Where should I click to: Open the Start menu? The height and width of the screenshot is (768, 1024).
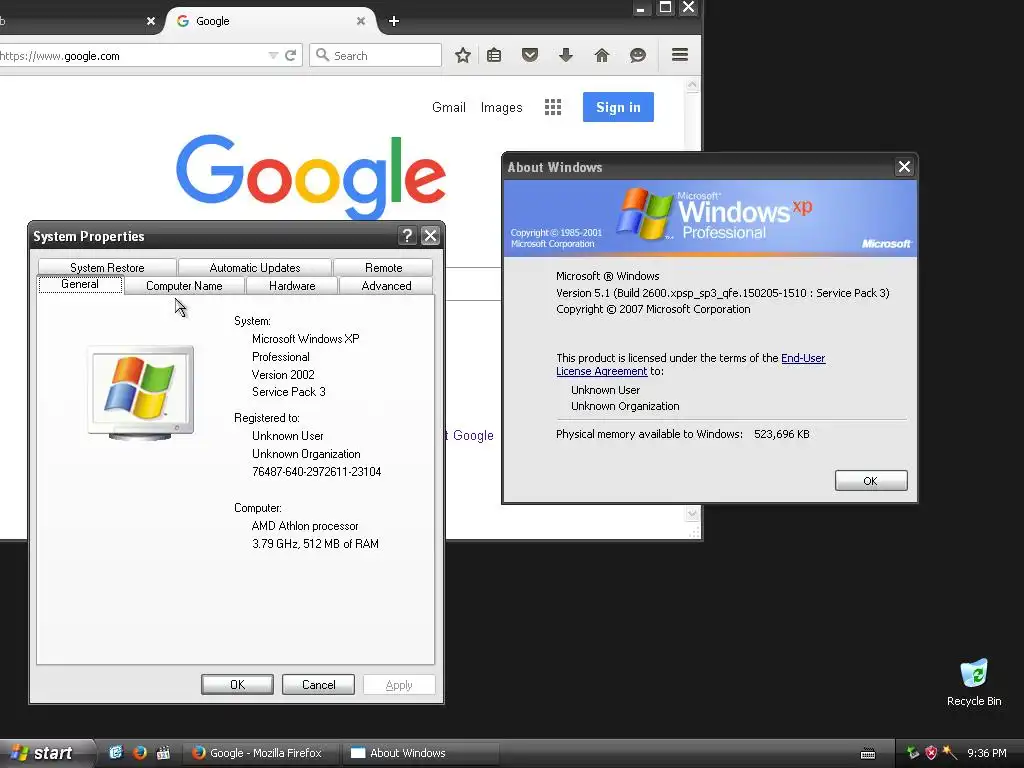pyautogui.click(x=47, y=753)
